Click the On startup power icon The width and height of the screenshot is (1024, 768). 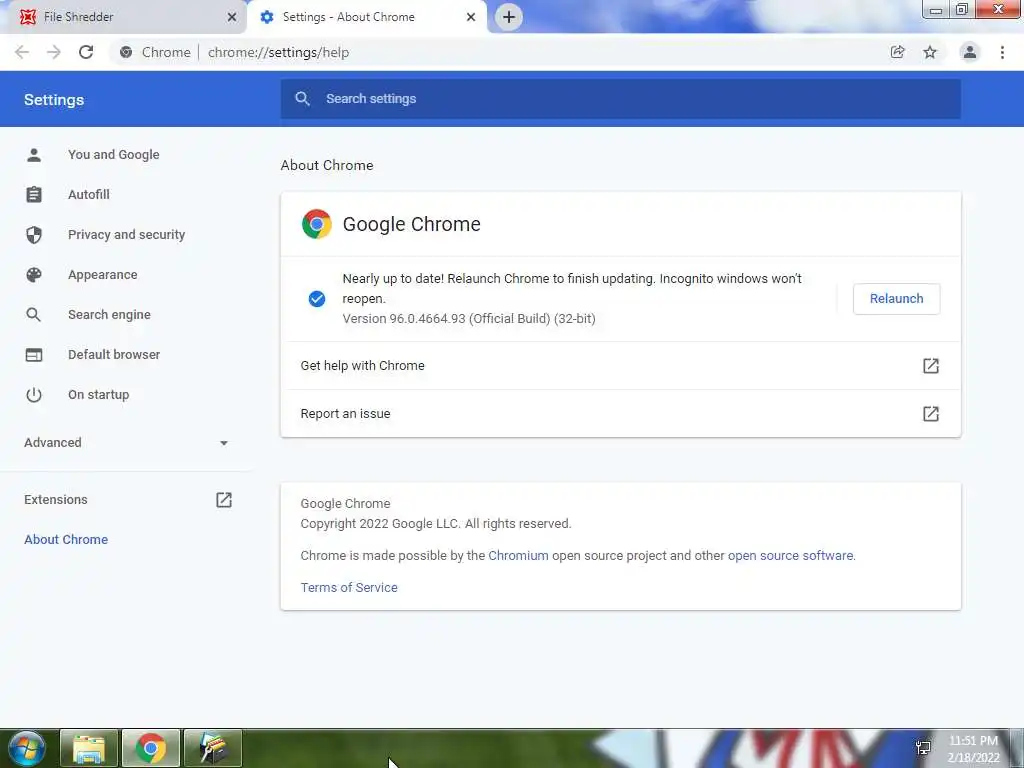34,394
